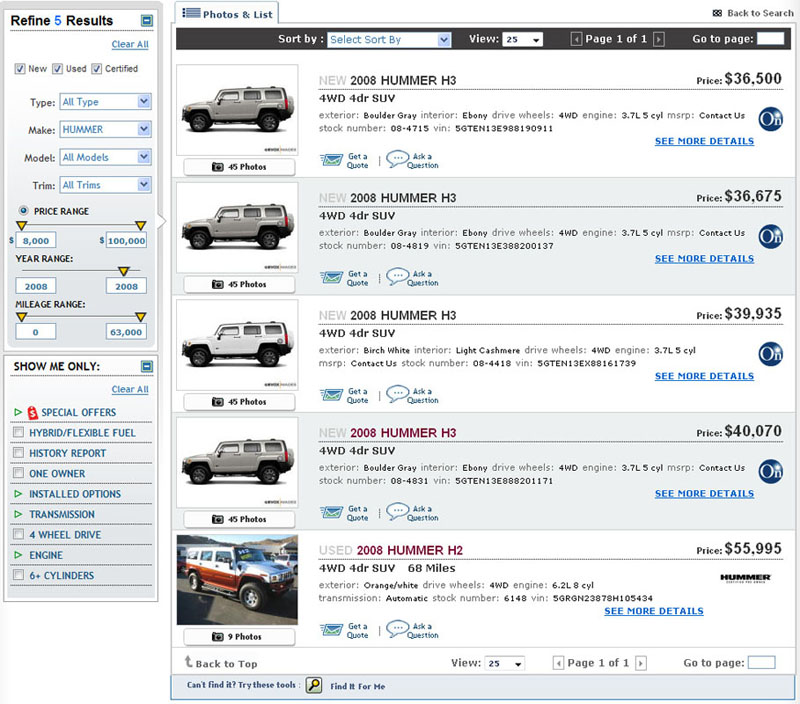Open the Model dropdown
The height and width of the screenshot is (704, 800).
106,157
